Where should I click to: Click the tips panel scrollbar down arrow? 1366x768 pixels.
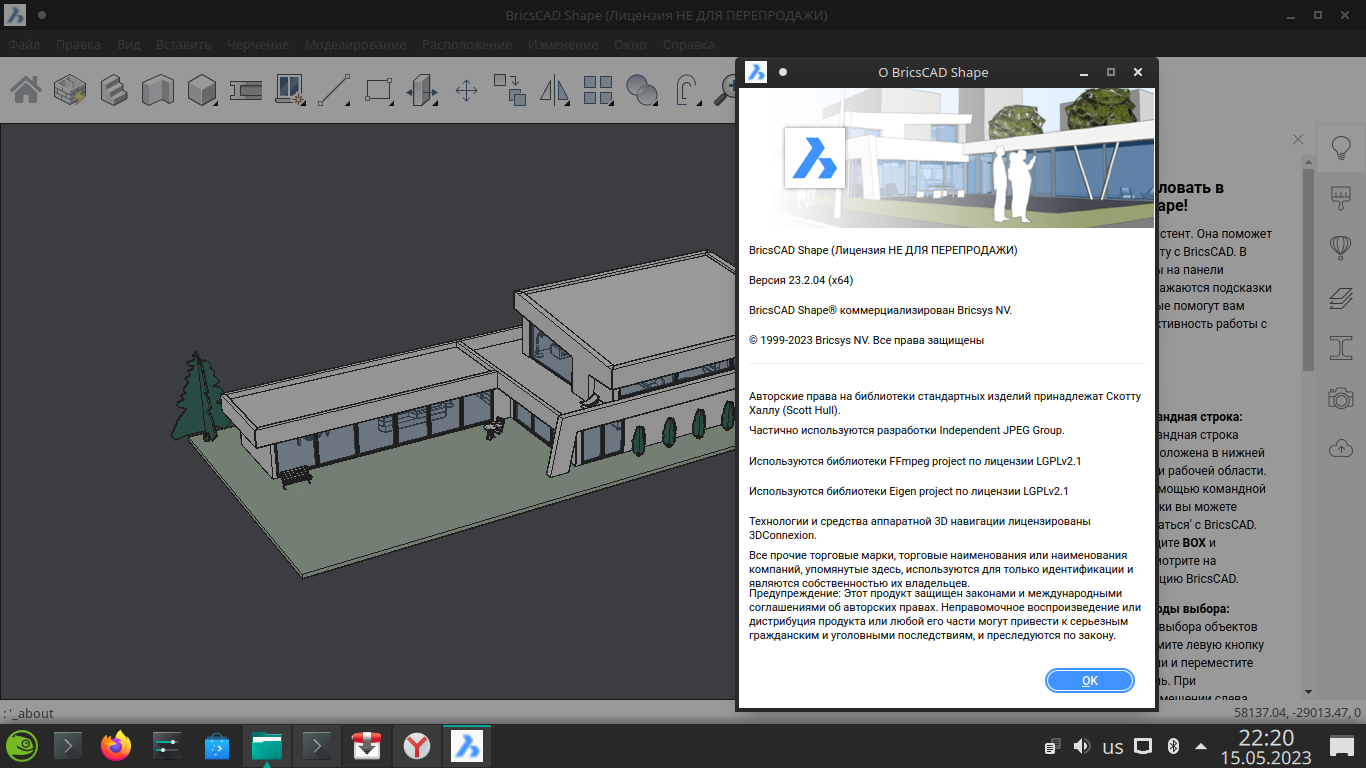(1308, 691)
